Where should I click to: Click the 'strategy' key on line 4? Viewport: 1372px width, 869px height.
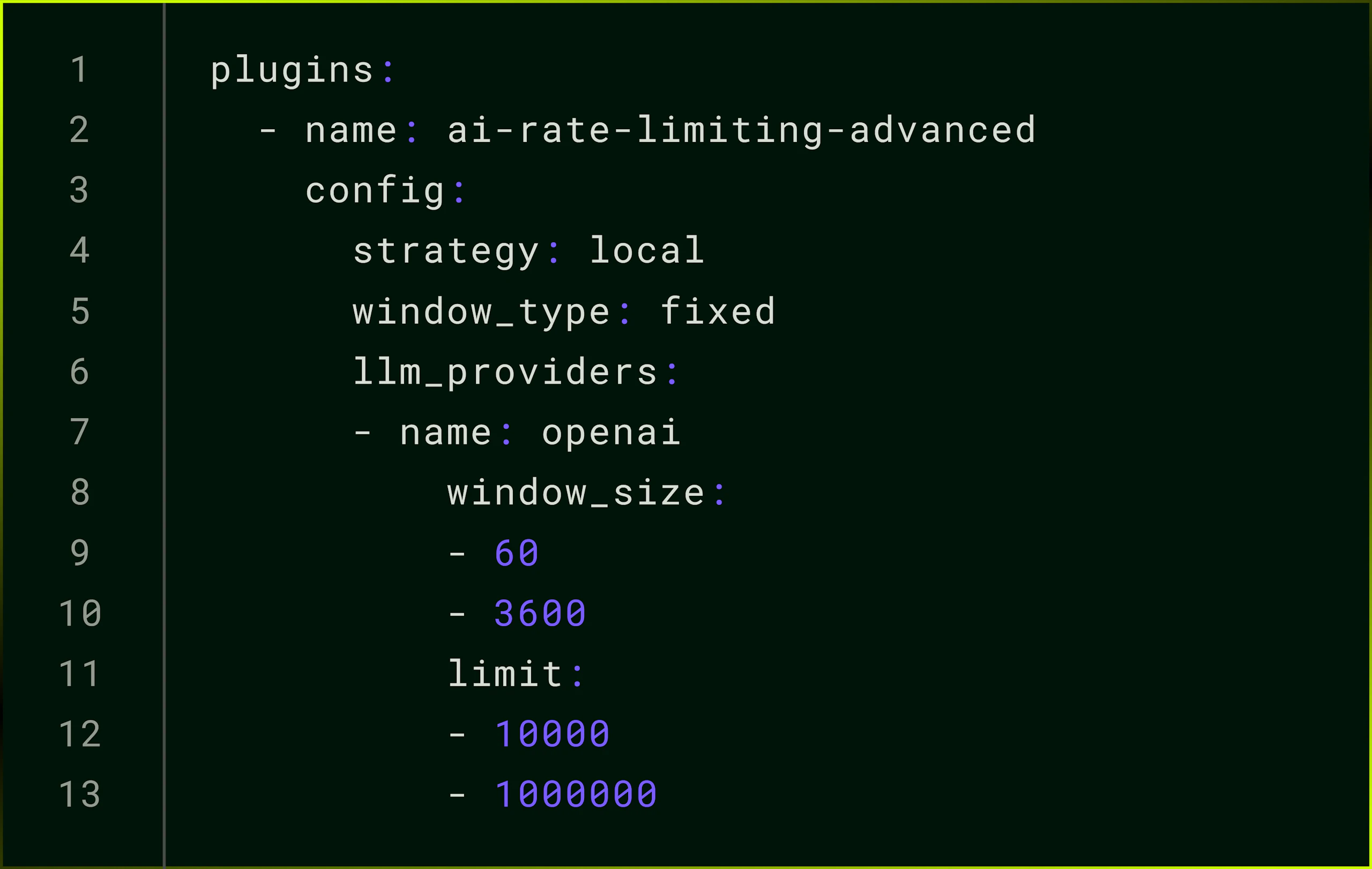(445, 251)
